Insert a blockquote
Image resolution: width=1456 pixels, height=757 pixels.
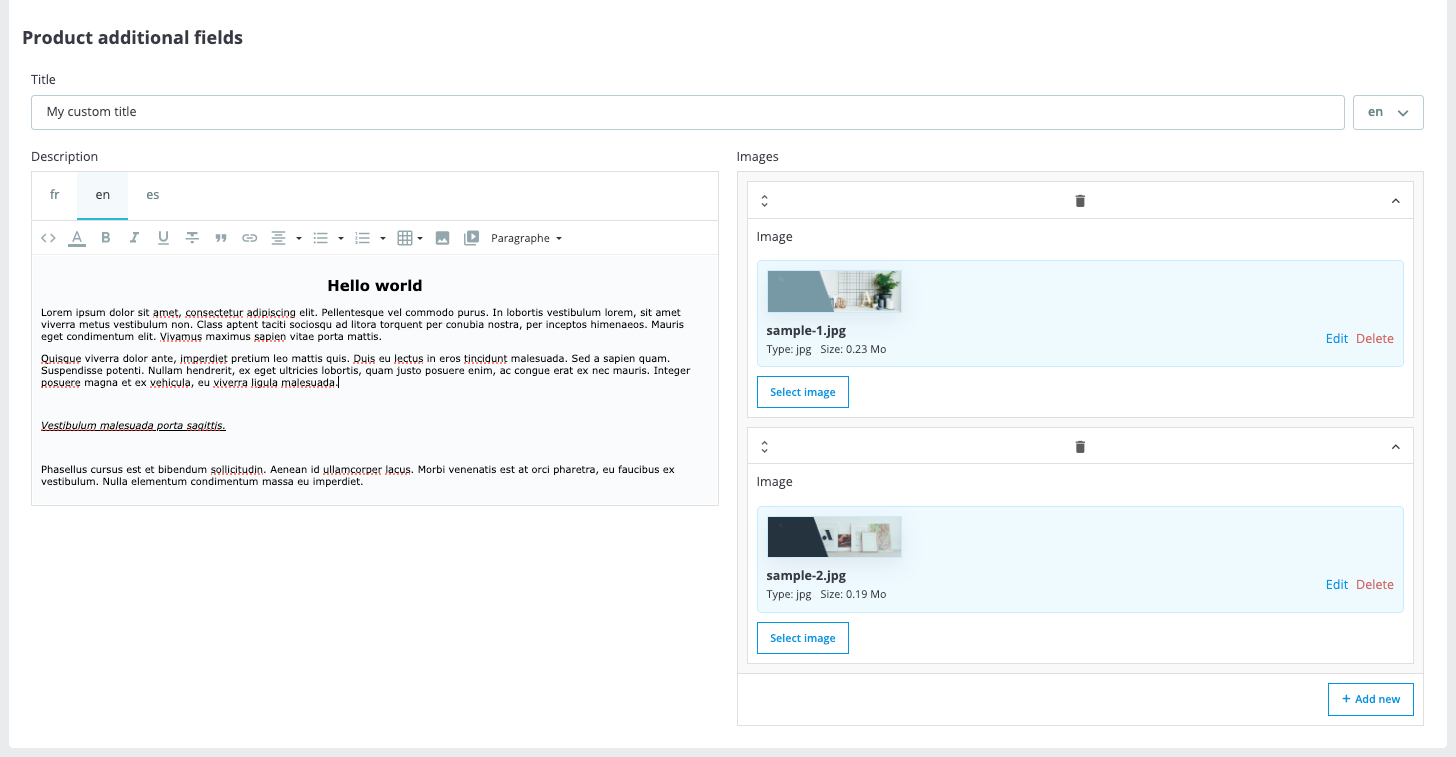[x=221, y=238]
